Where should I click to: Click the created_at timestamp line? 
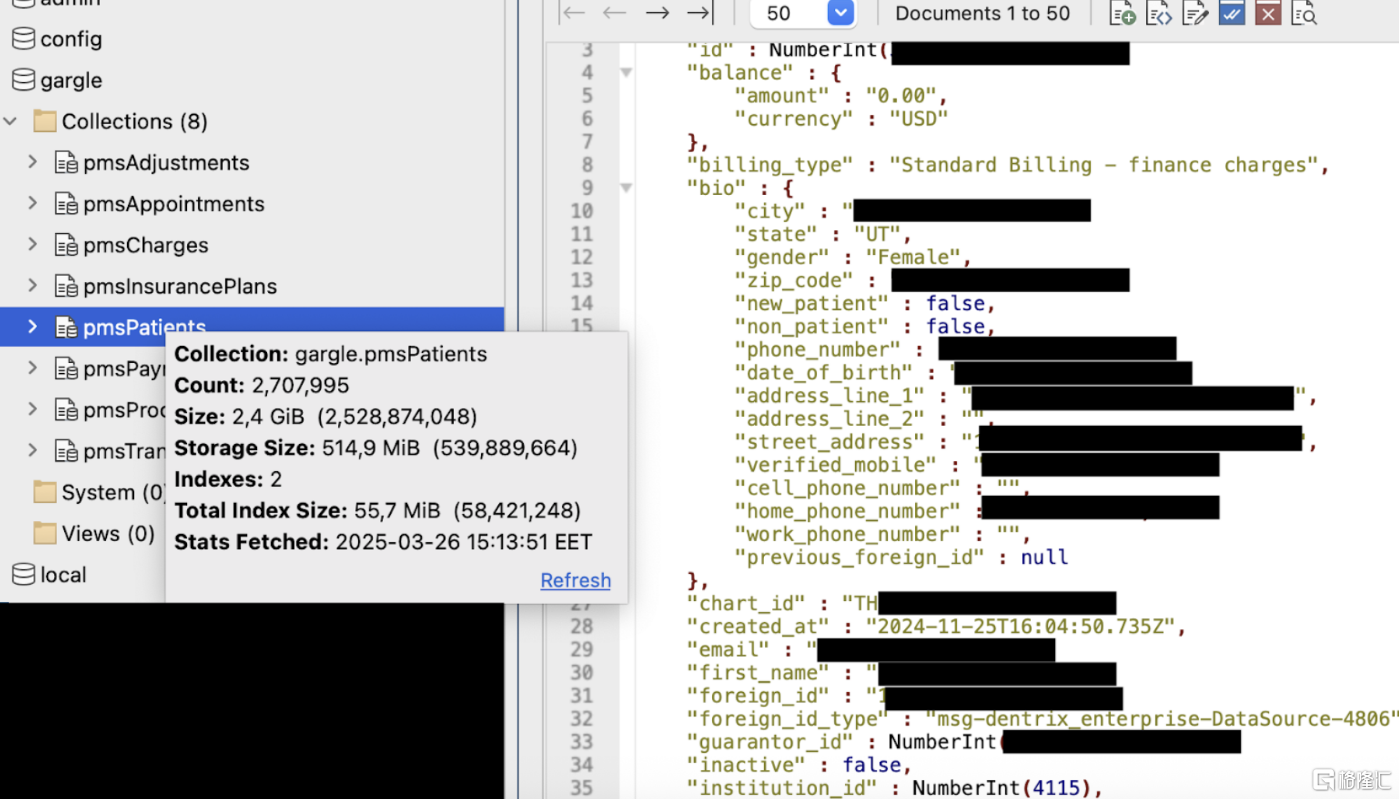point(936,627)
